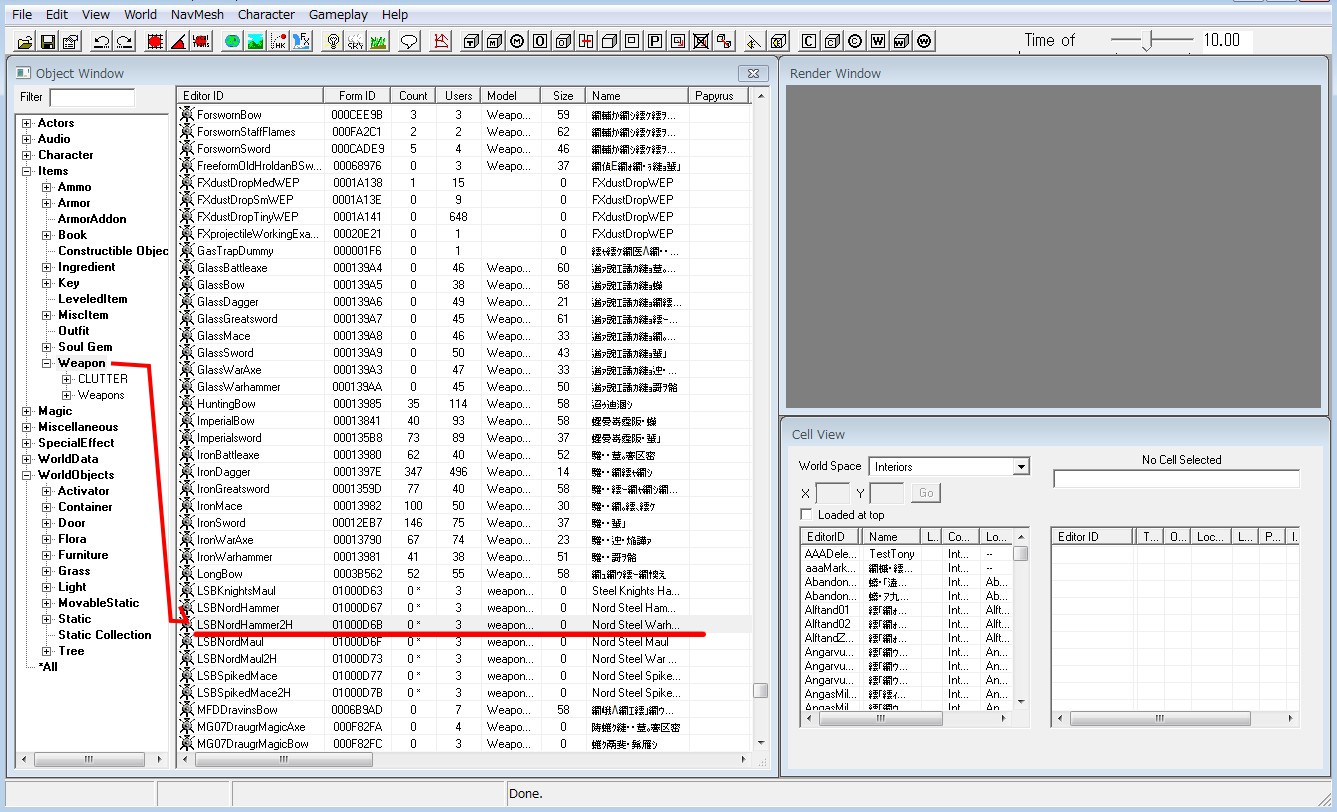Select the LSBNordHammer2H row
1337x812 pixels.
[x=465, y=625]
